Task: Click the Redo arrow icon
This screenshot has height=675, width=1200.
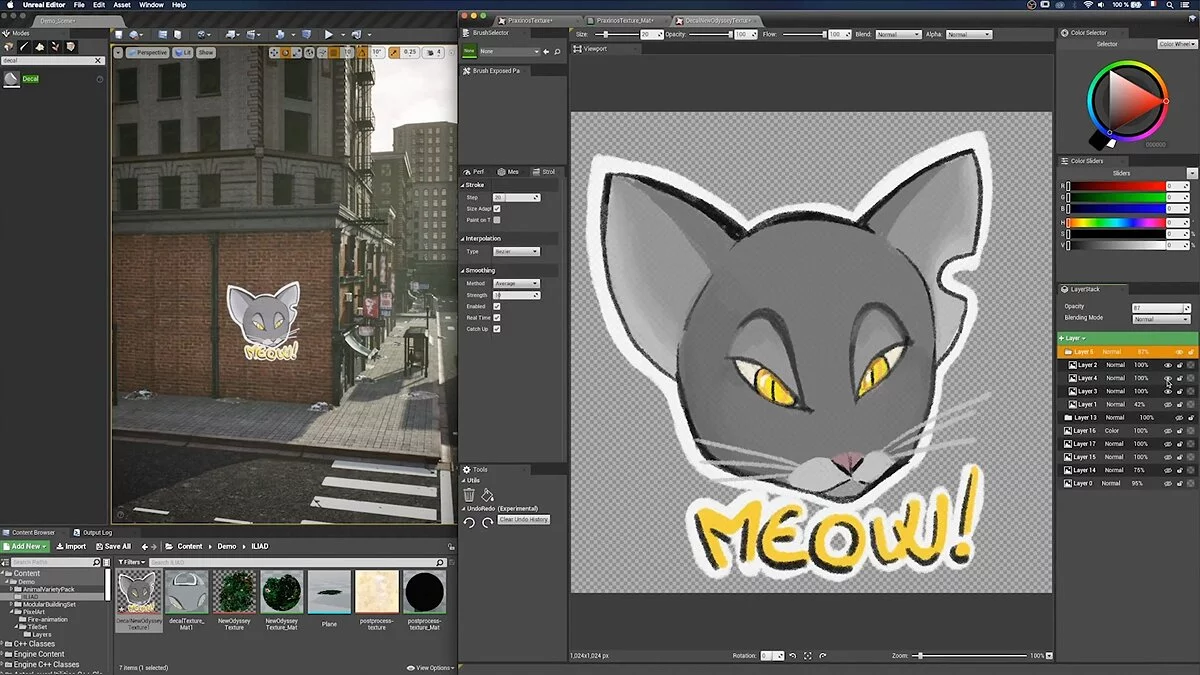Action: (x=487, y=522)
